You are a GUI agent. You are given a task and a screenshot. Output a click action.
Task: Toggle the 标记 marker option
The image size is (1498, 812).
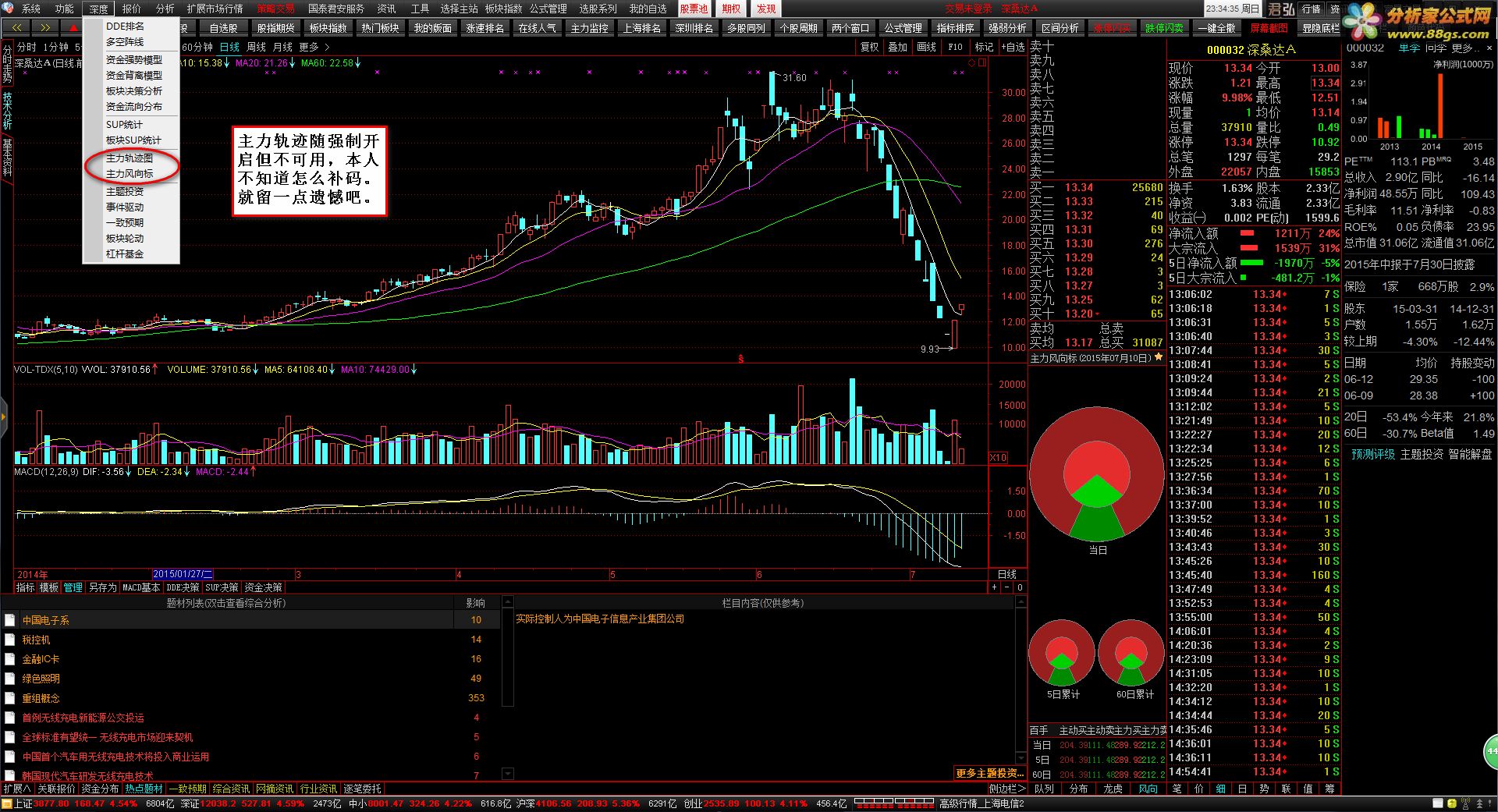point(984,47)
